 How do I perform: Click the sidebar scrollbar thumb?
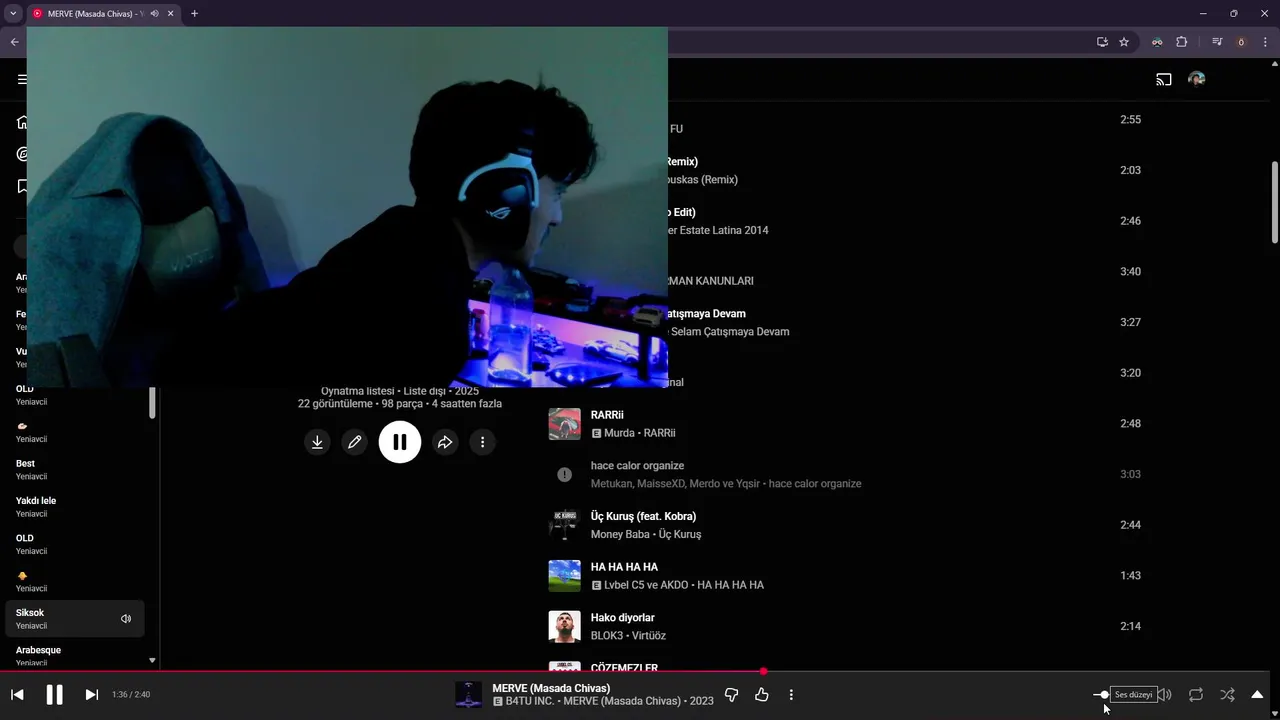152,403
